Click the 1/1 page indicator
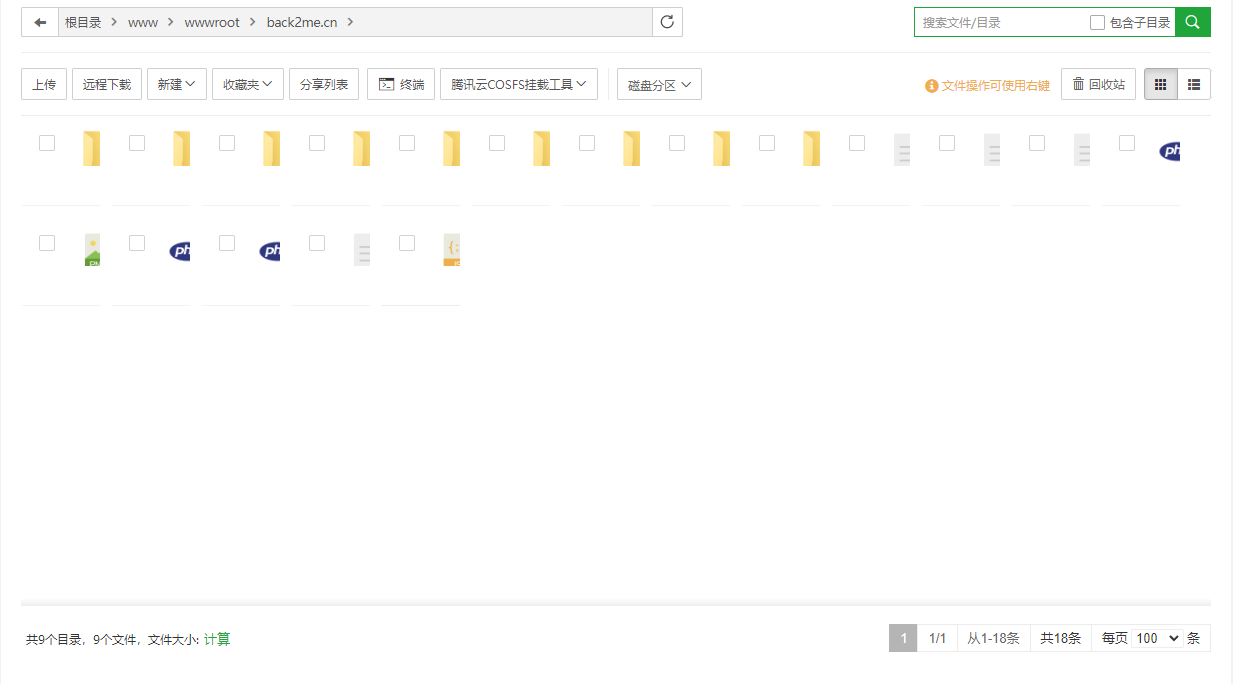 tap(937, 638)
